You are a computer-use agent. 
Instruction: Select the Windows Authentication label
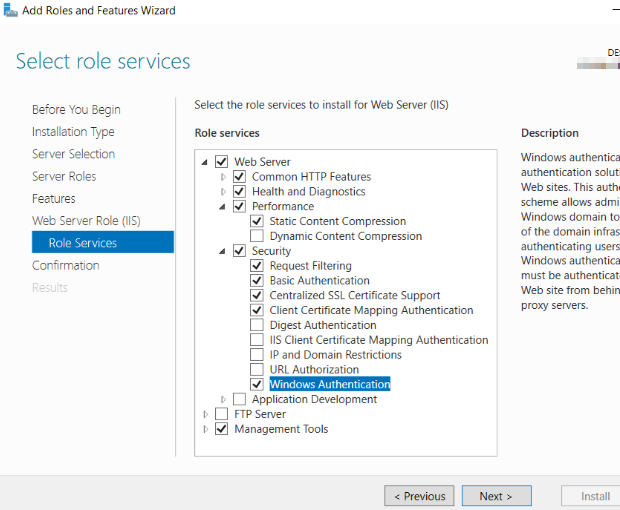(x=330, y=384)
